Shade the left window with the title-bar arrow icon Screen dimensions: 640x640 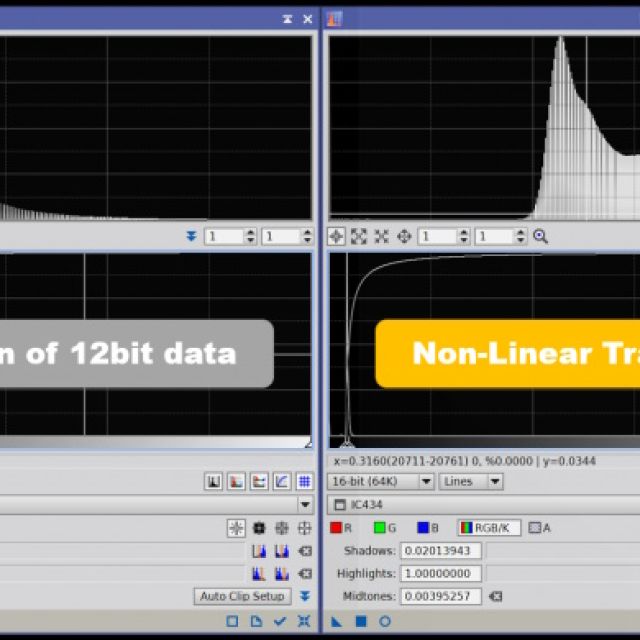coord(287,19)
